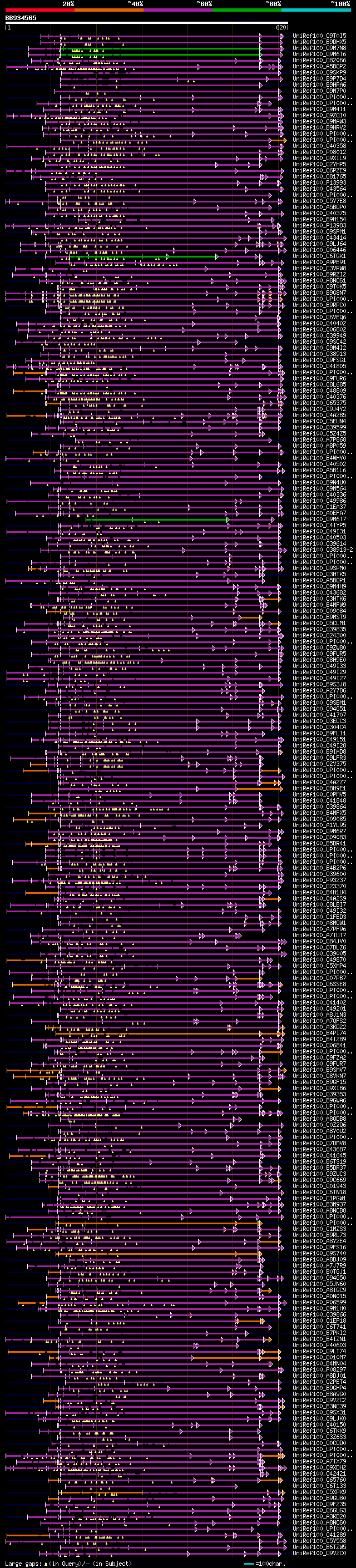Select hit UniRef100_P40603
The image size is (356, 1568).
(319, 1344)
